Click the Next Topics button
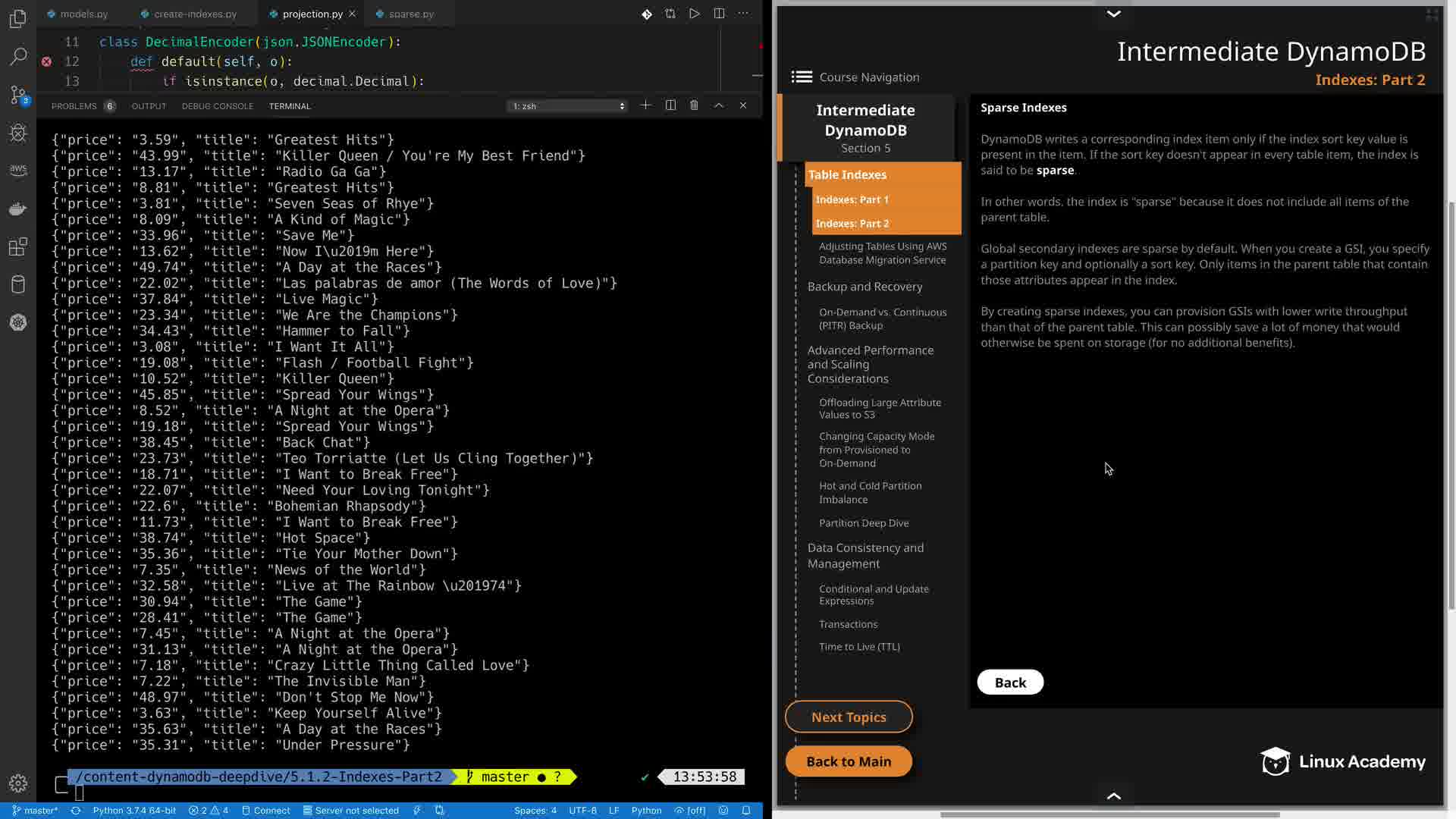 tap(849, 717)
